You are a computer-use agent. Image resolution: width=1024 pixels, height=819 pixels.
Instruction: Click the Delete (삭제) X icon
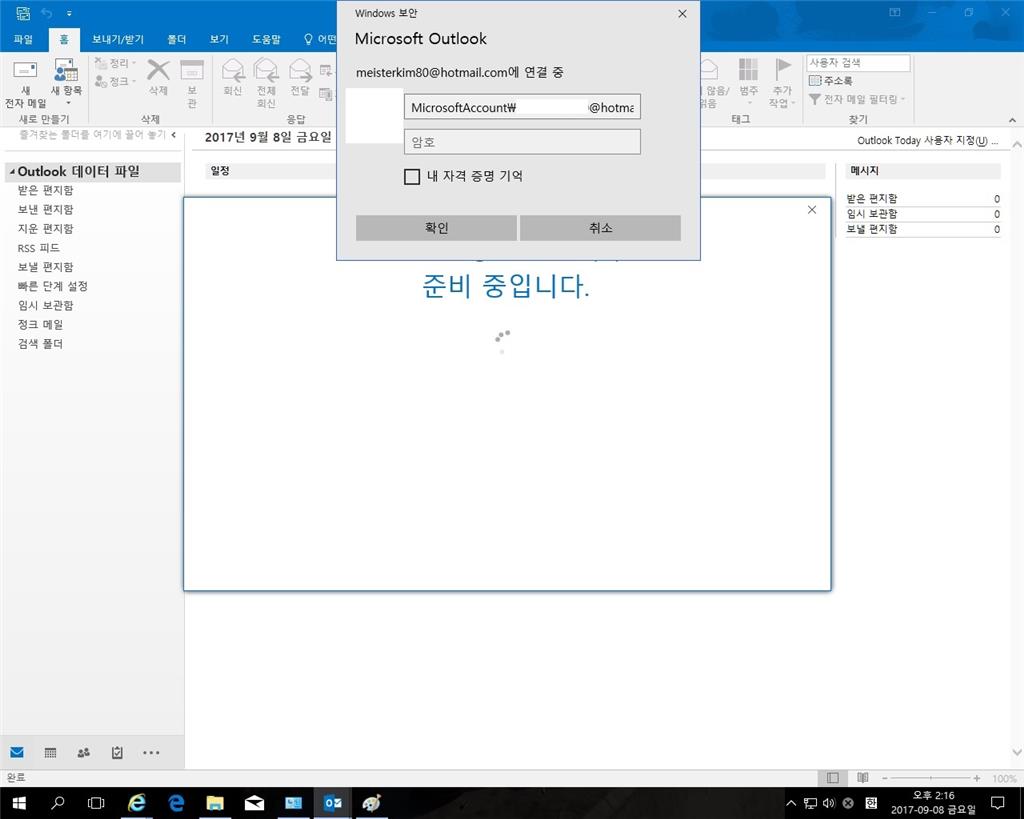pos(158,70)
